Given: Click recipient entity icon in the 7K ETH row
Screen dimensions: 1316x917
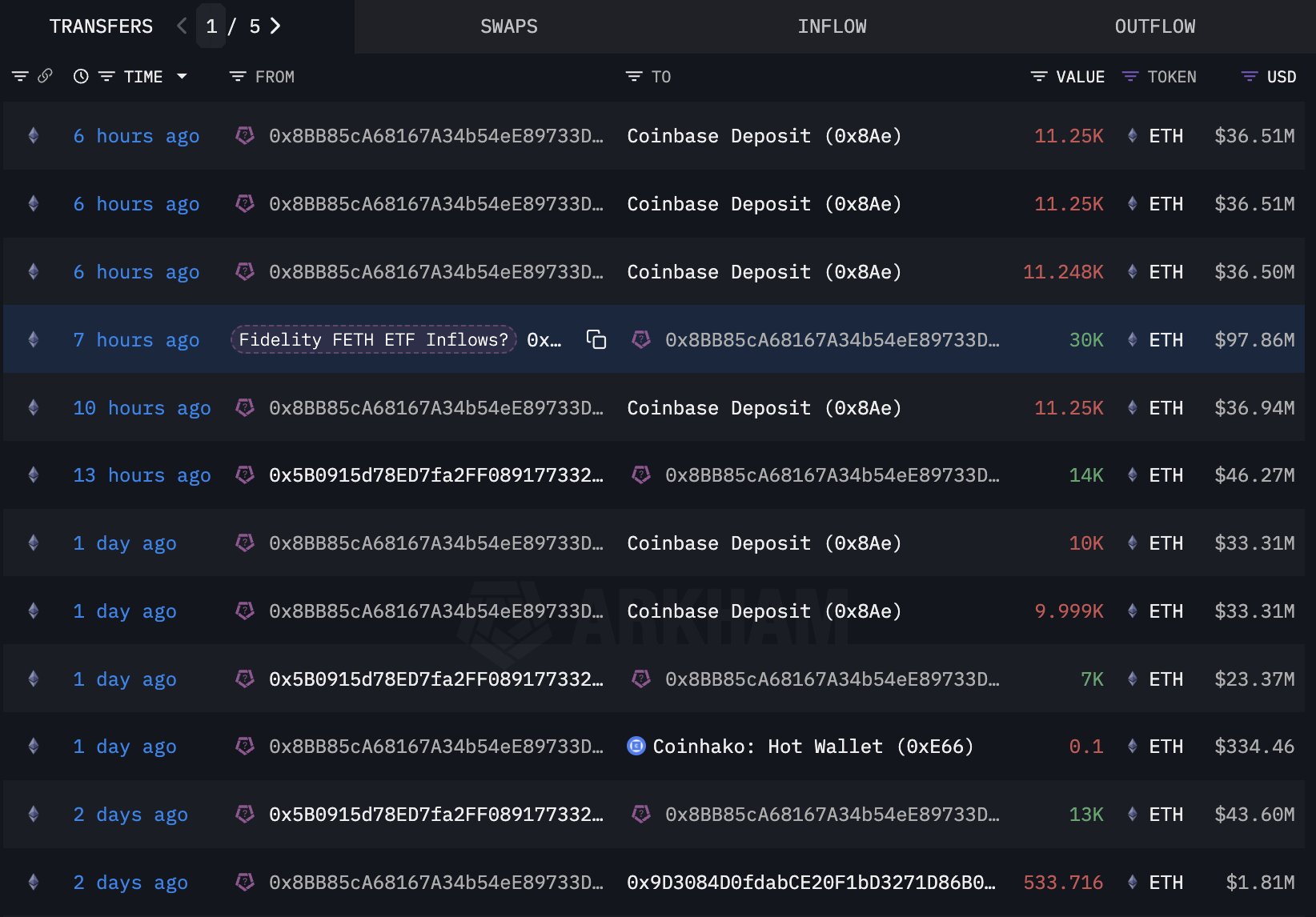Looking at the screenshot, I should [x=641, y=679].
